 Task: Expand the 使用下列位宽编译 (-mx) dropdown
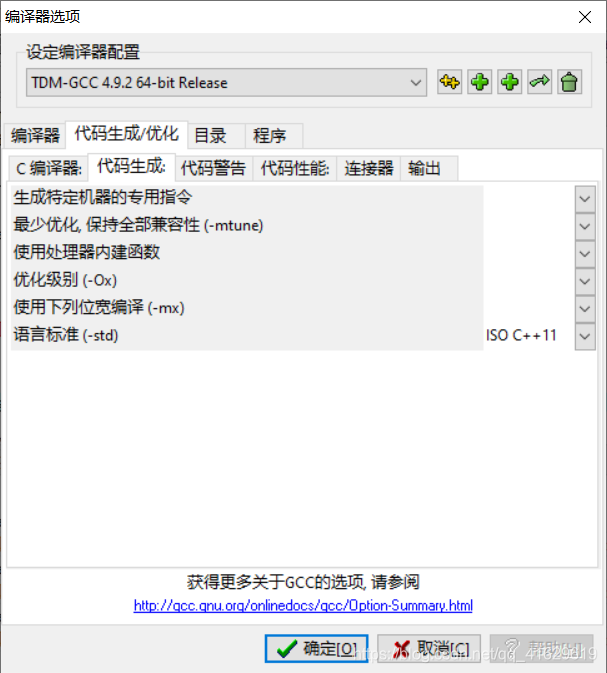pos(585,309)
